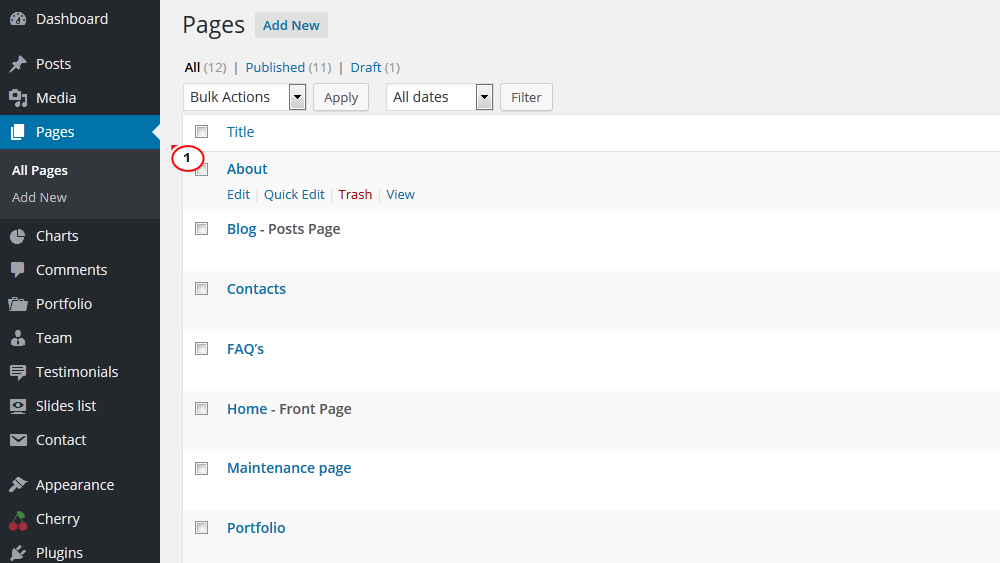Click the Team person icon
Screen dimensions: 1000x563
(x=18, y=338)
